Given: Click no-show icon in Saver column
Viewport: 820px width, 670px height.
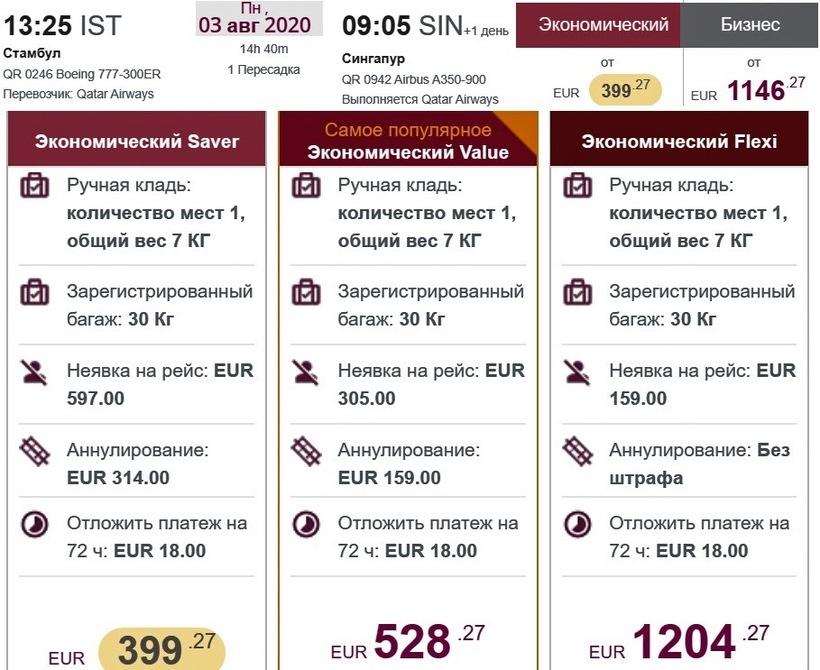Looking at the screenshot, I should click(36, 371).
